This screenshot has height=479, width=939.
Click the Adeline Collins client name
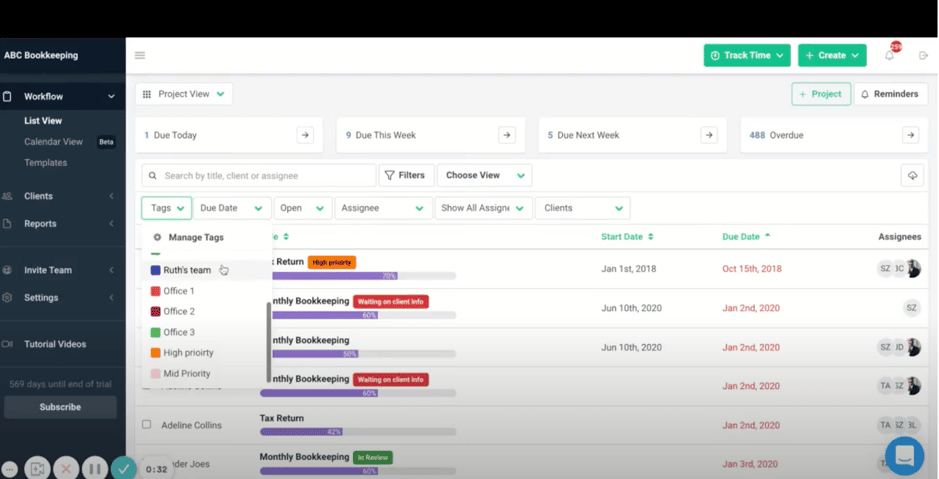pos(191,425)
